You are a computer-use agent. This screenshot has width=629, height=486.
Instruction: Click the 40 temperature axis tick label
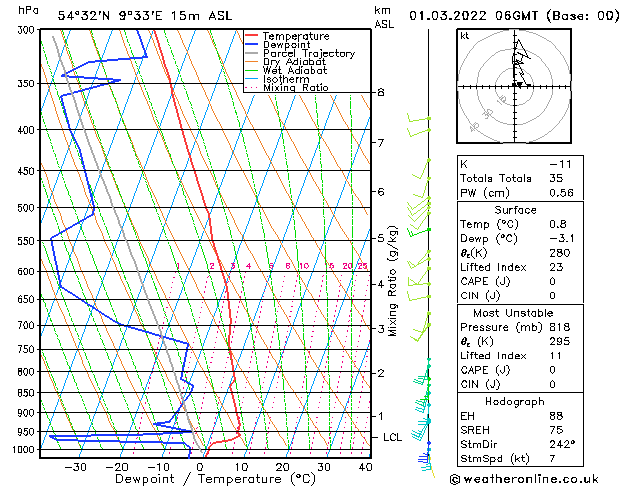(365, 467)
